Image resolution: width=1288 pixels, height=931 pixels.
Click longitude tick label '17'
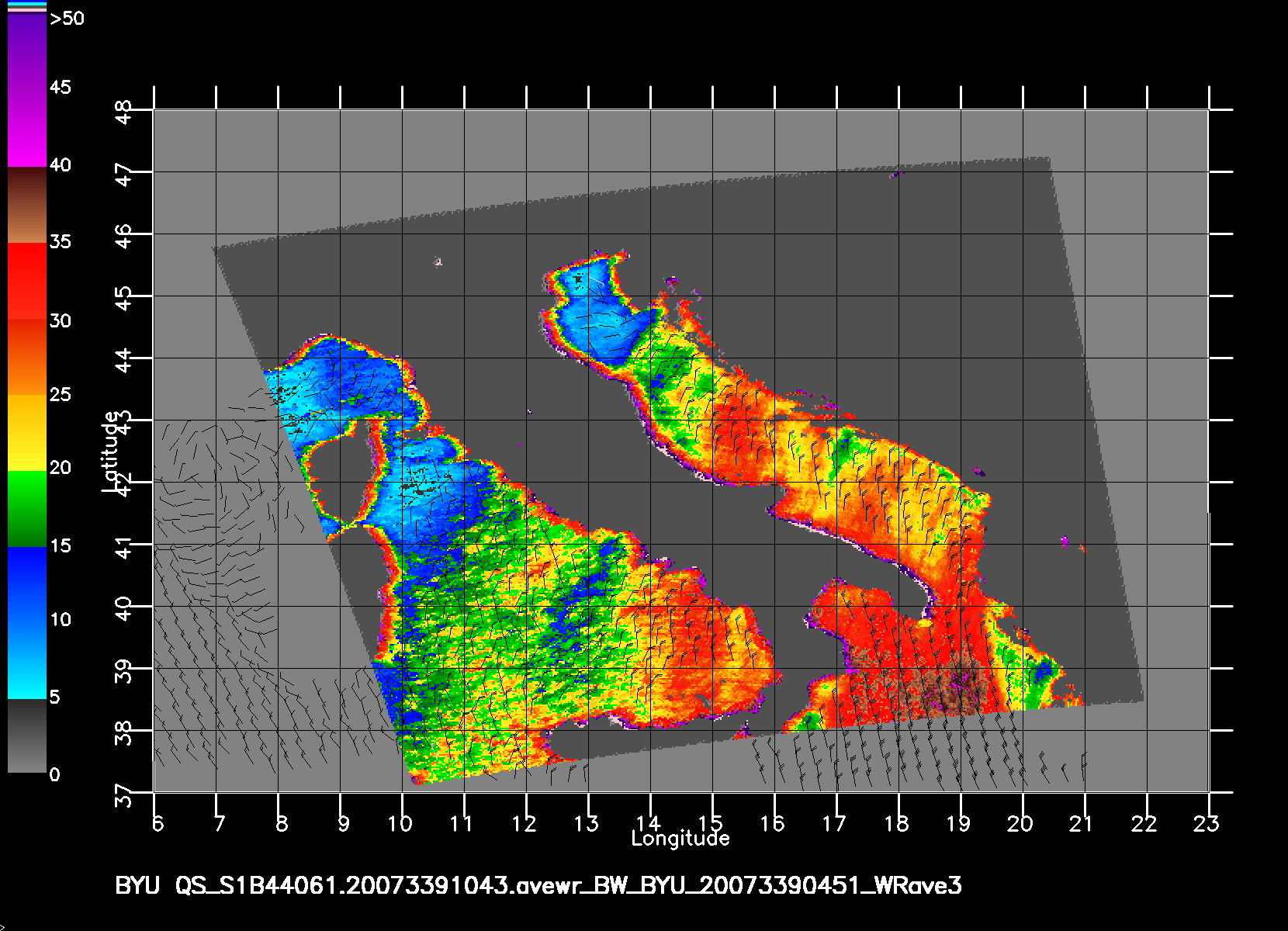pyautogui.click(x=835, y=823)
